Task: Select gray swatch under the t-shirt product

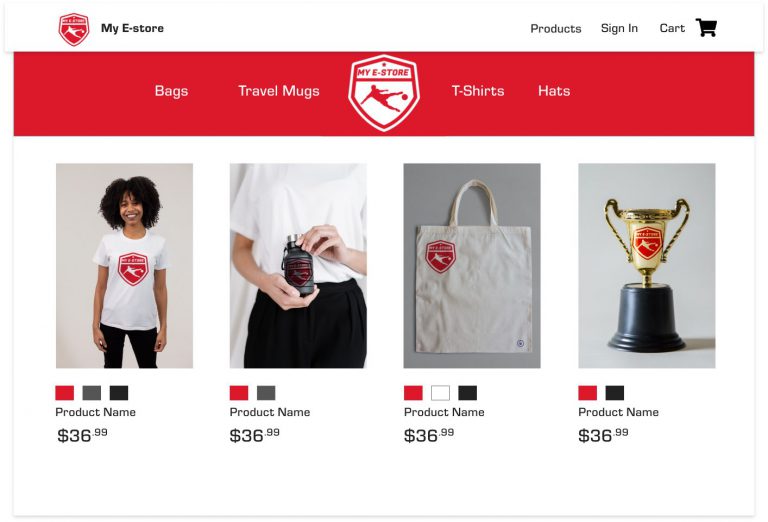Action: 92,393
